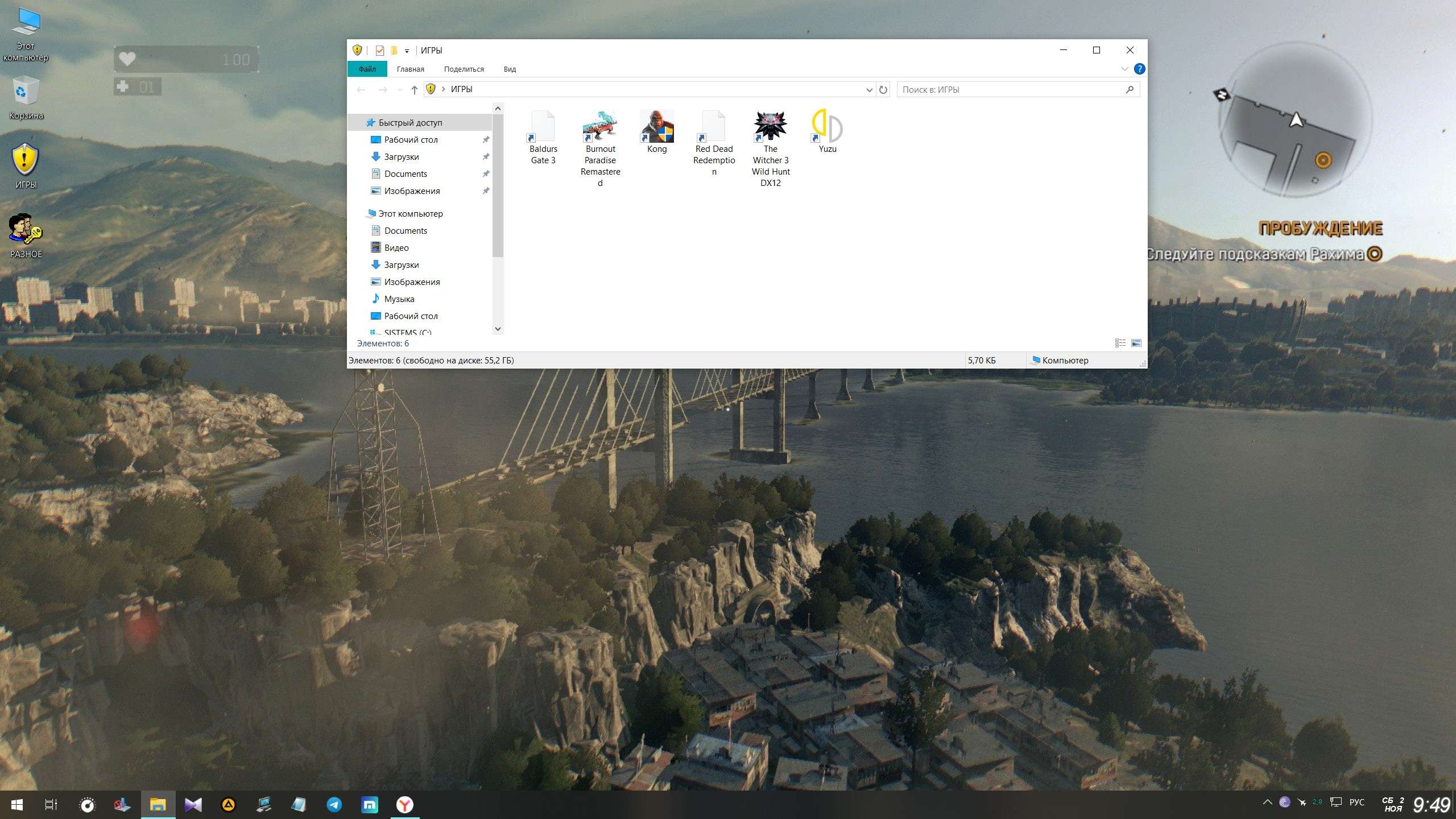1456x819 pixels.
Task: Click the Red Dead Redemption shortcut
Action: click(714, 126)
